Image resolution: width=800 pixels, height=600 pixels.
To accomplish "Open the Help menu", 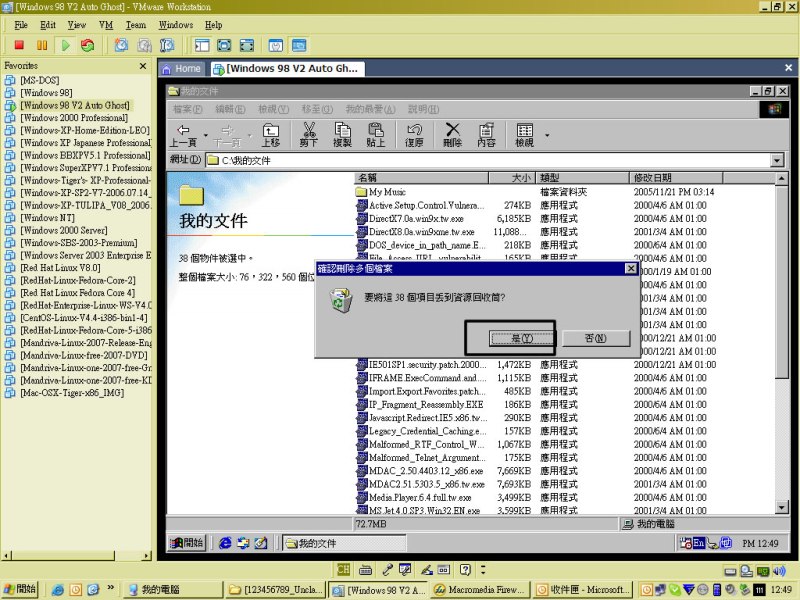I will 213,25.
